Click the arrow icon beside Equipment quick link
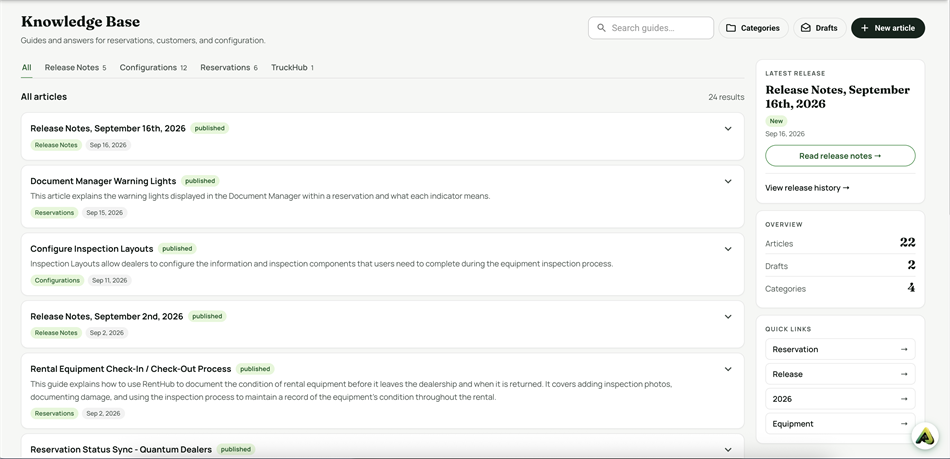 click(904, 424)
